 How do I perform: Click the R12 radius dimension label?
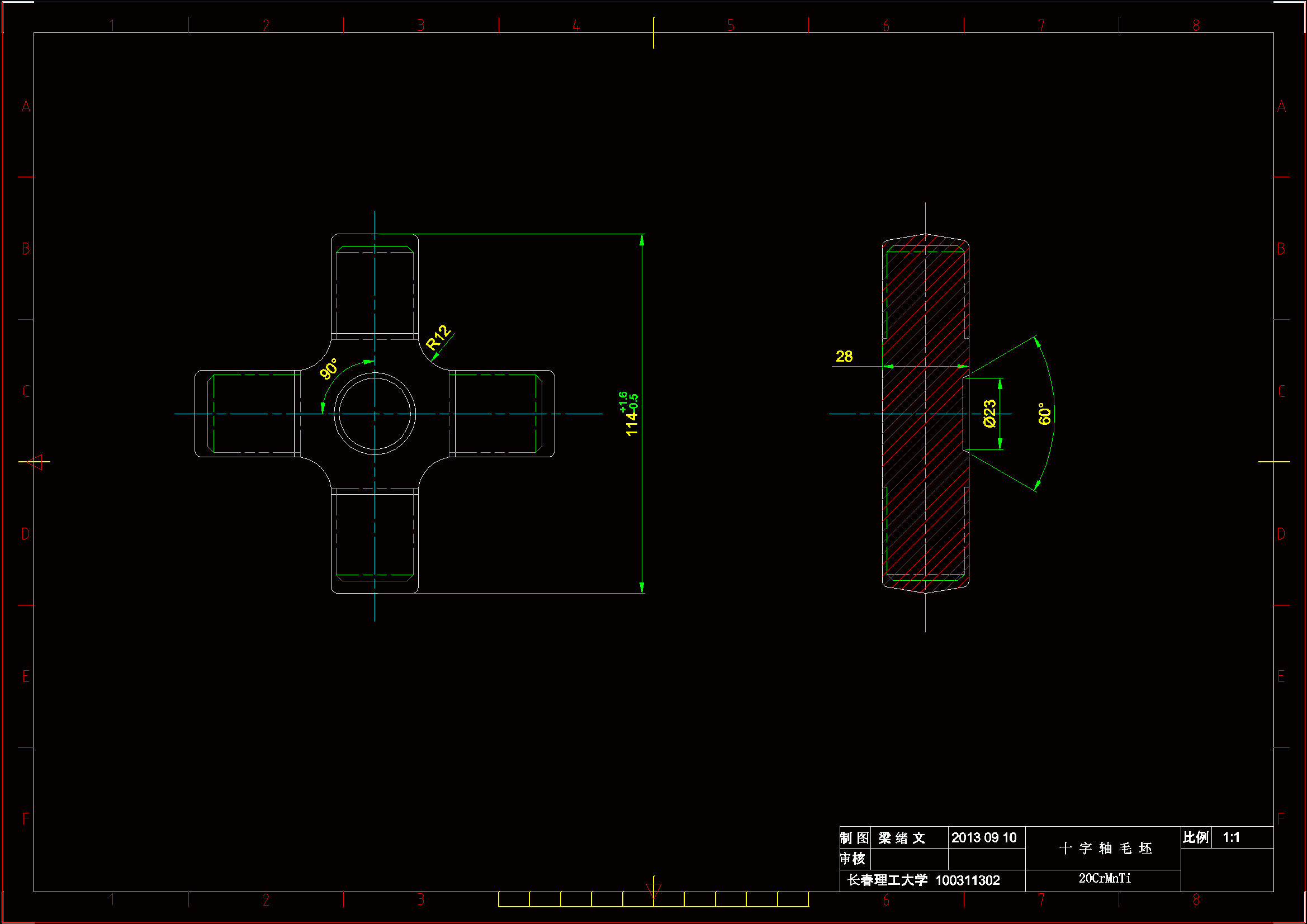(437, 338)
